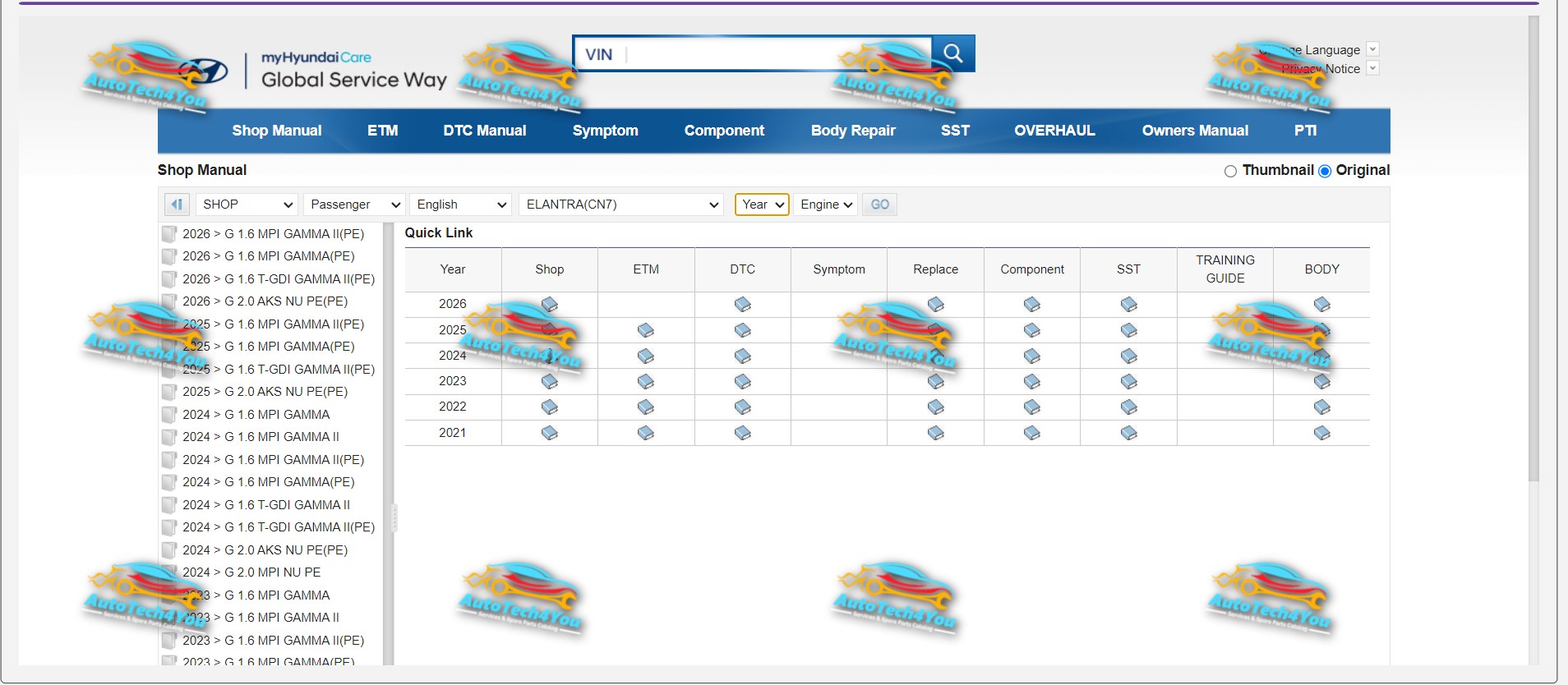The width and height of the screenshot is (1568, 685).
Task: Open the 2026 Shop manual book icon
Action: coord(549,305)
